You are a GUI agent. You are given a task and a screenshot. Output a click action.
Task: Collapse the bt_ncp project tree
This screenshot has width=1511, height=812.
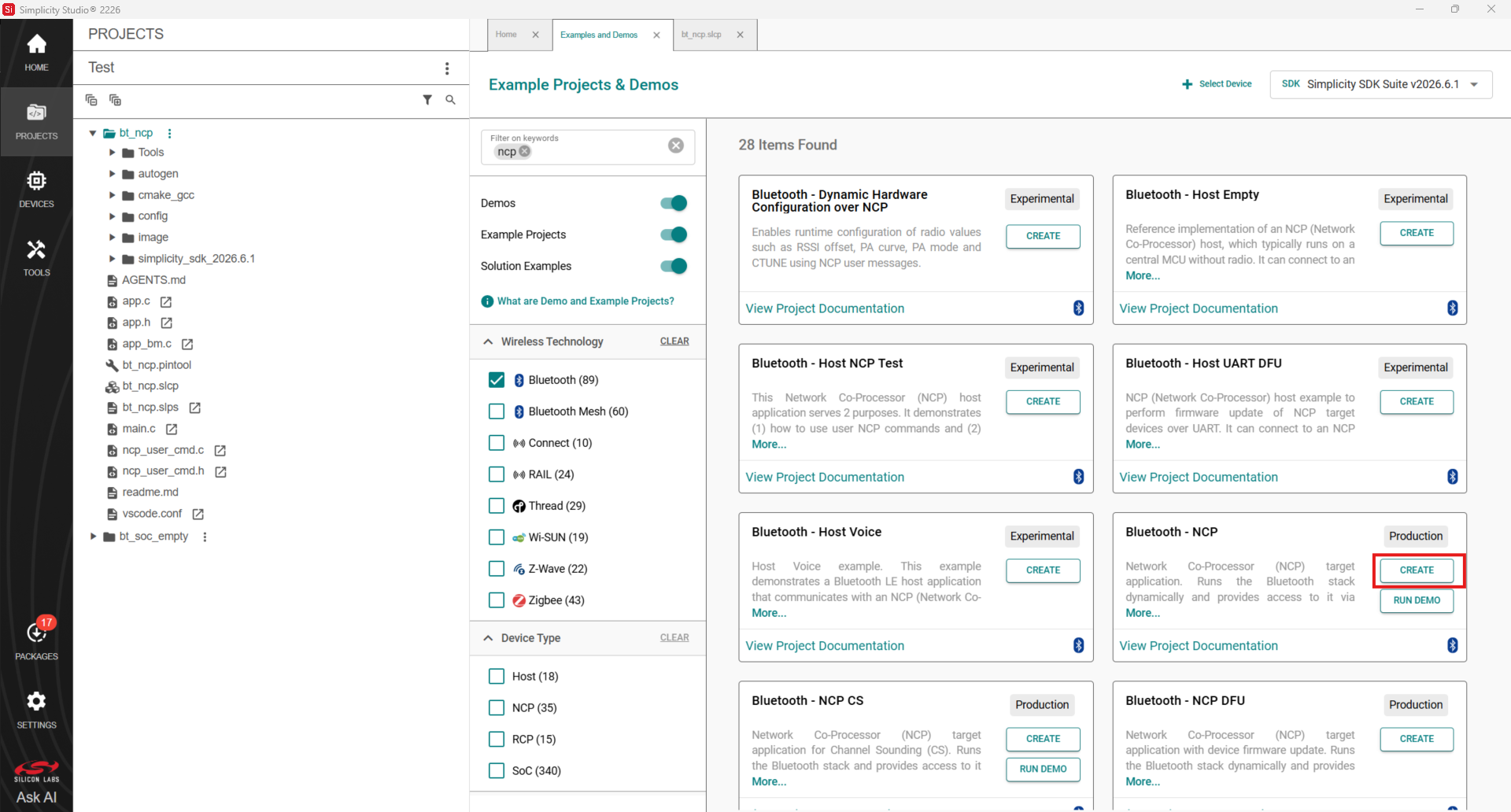click(x=93, y=133)
